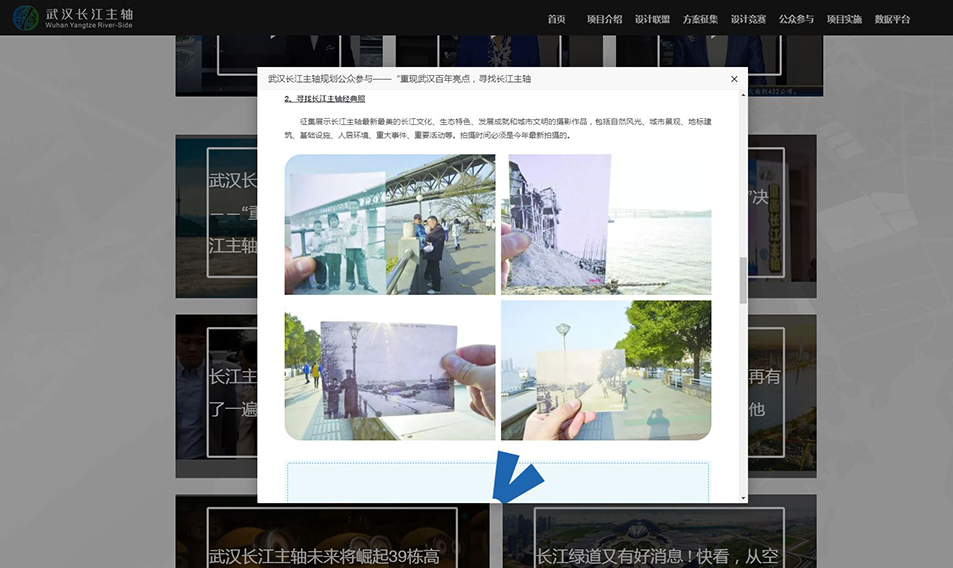Click the street lamp postcard photo, bottom-left
Screen dimensions: 953x568
pos(389,371)
